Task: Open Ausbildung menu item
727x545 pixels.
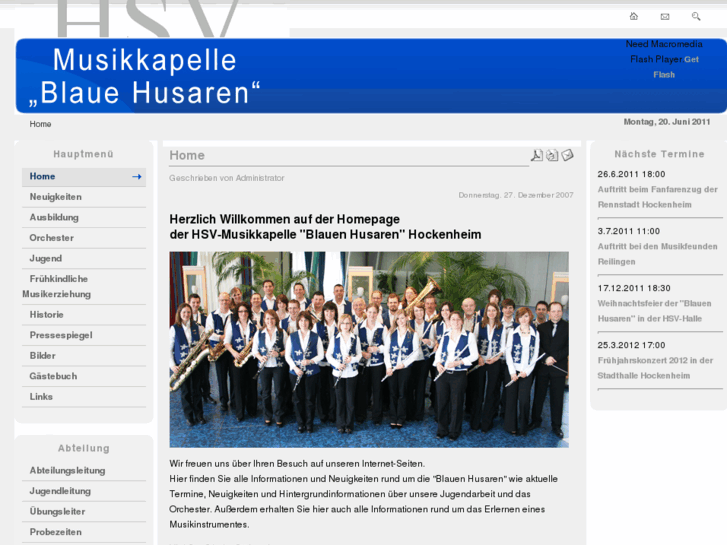Action: point(84,218)
